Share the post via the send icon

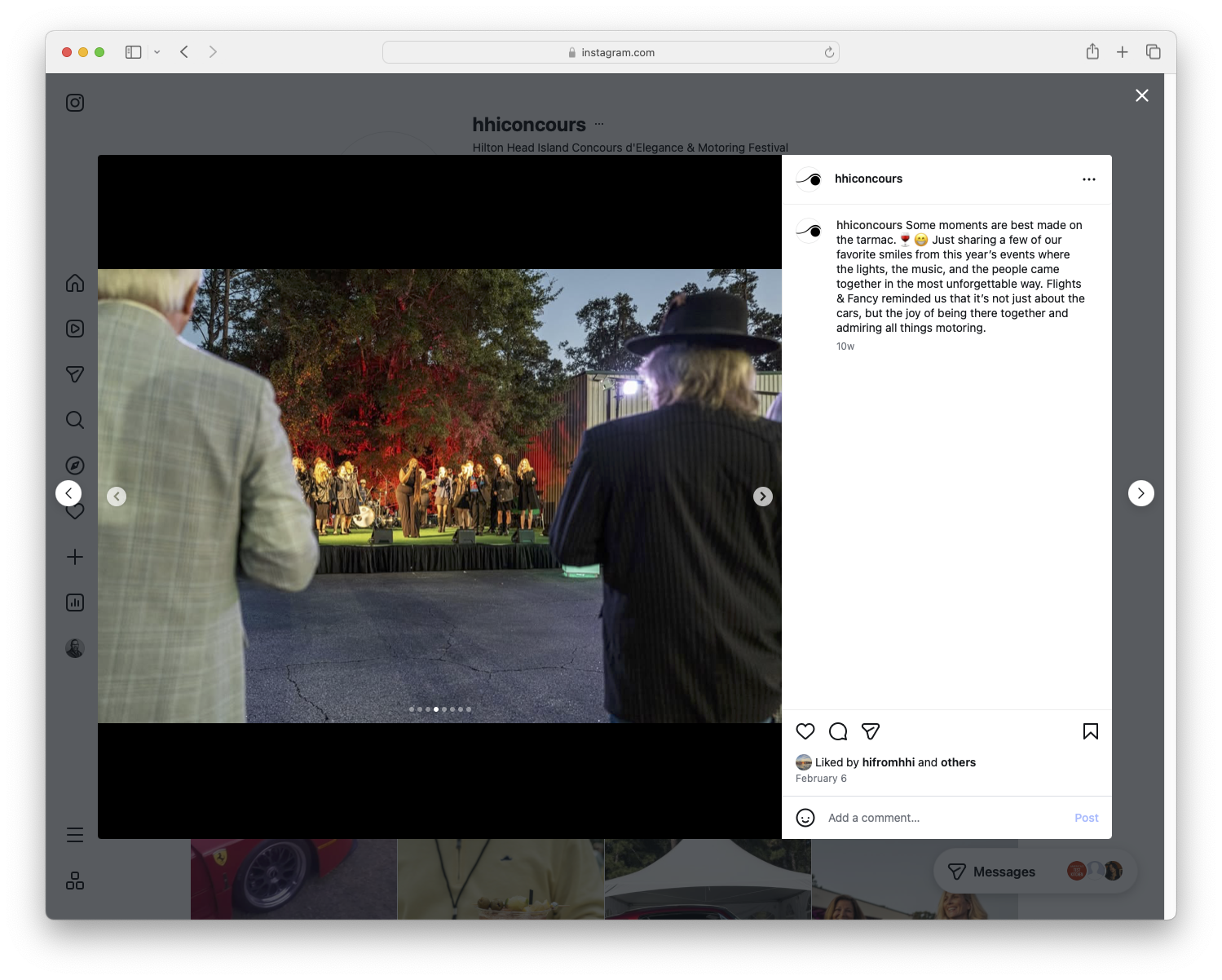[x=871, y=731]
